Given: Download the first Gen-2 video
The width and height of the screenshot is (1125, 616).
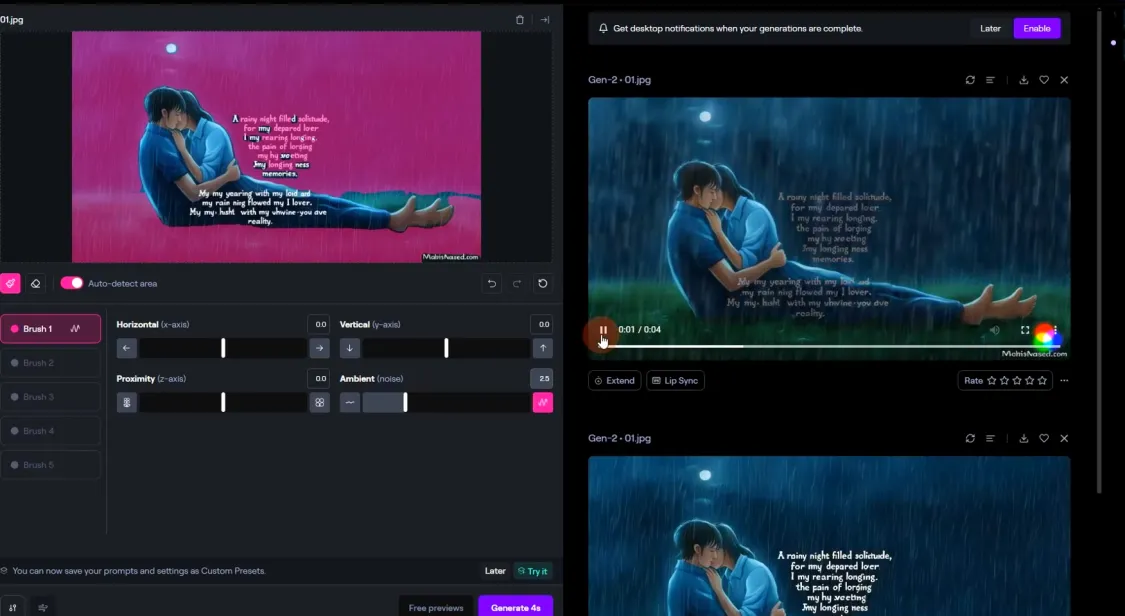Looking at the screenshot, I should (x=1023, y=80).
